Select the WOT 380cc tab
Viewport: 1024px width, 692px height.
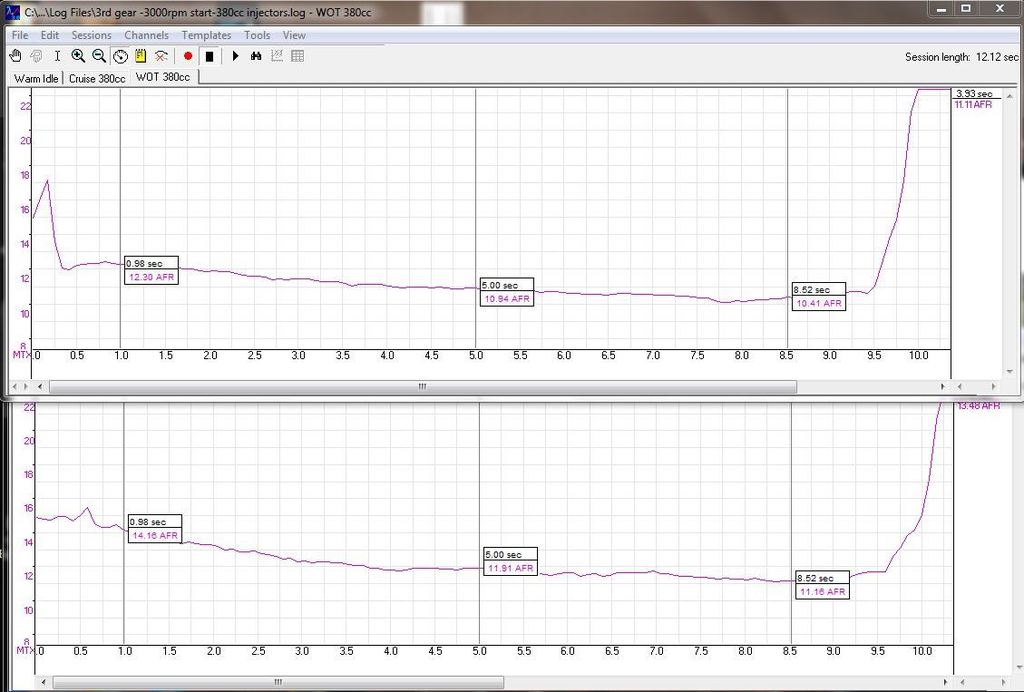click(x=163, y=77)
